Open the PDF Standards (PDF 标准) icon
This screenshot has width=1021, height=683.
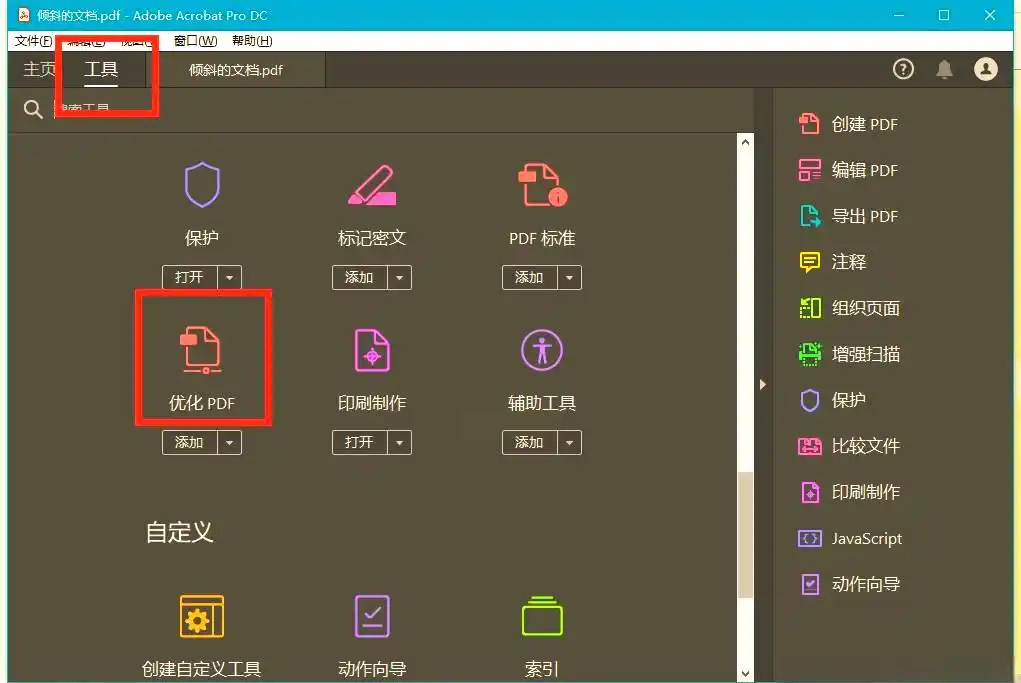(542, 185)
